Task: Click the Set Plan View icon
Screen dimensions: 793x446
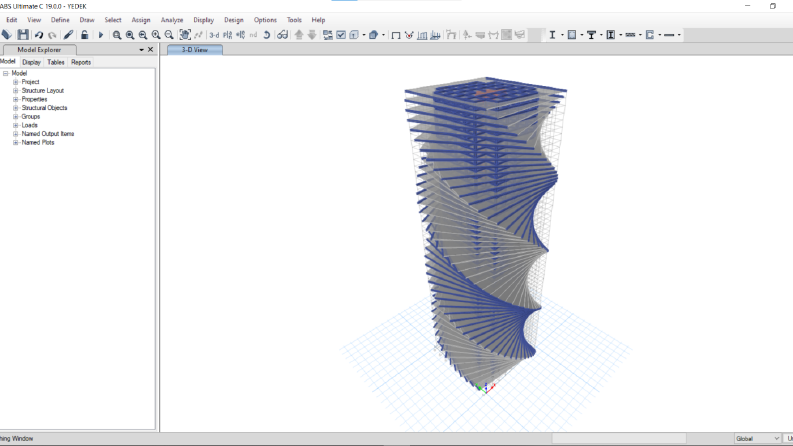Action: pyautogui.click(x=228, y=35)
